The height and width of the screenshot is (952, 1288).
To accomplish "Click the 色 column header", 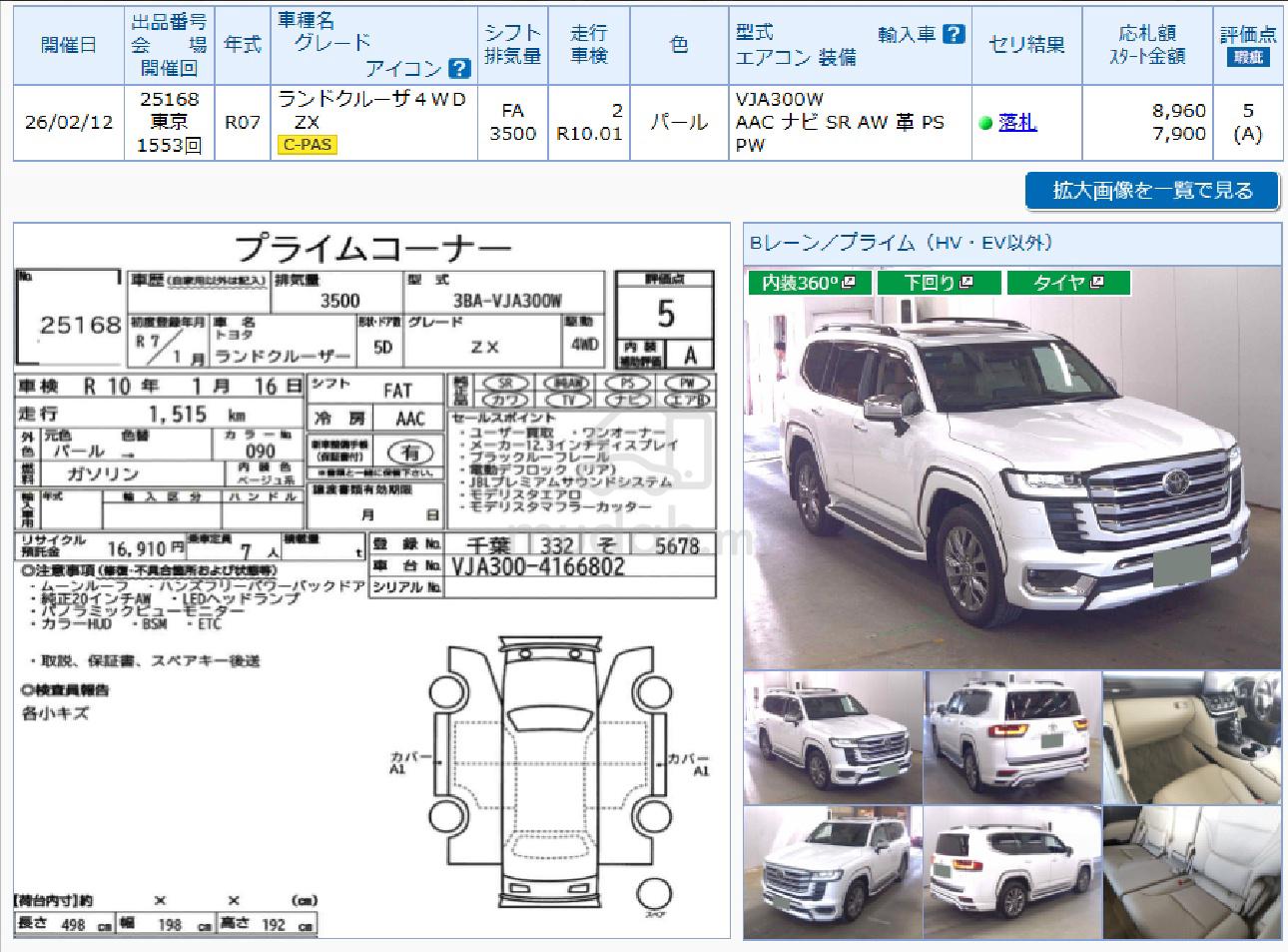I will point(679,45).
